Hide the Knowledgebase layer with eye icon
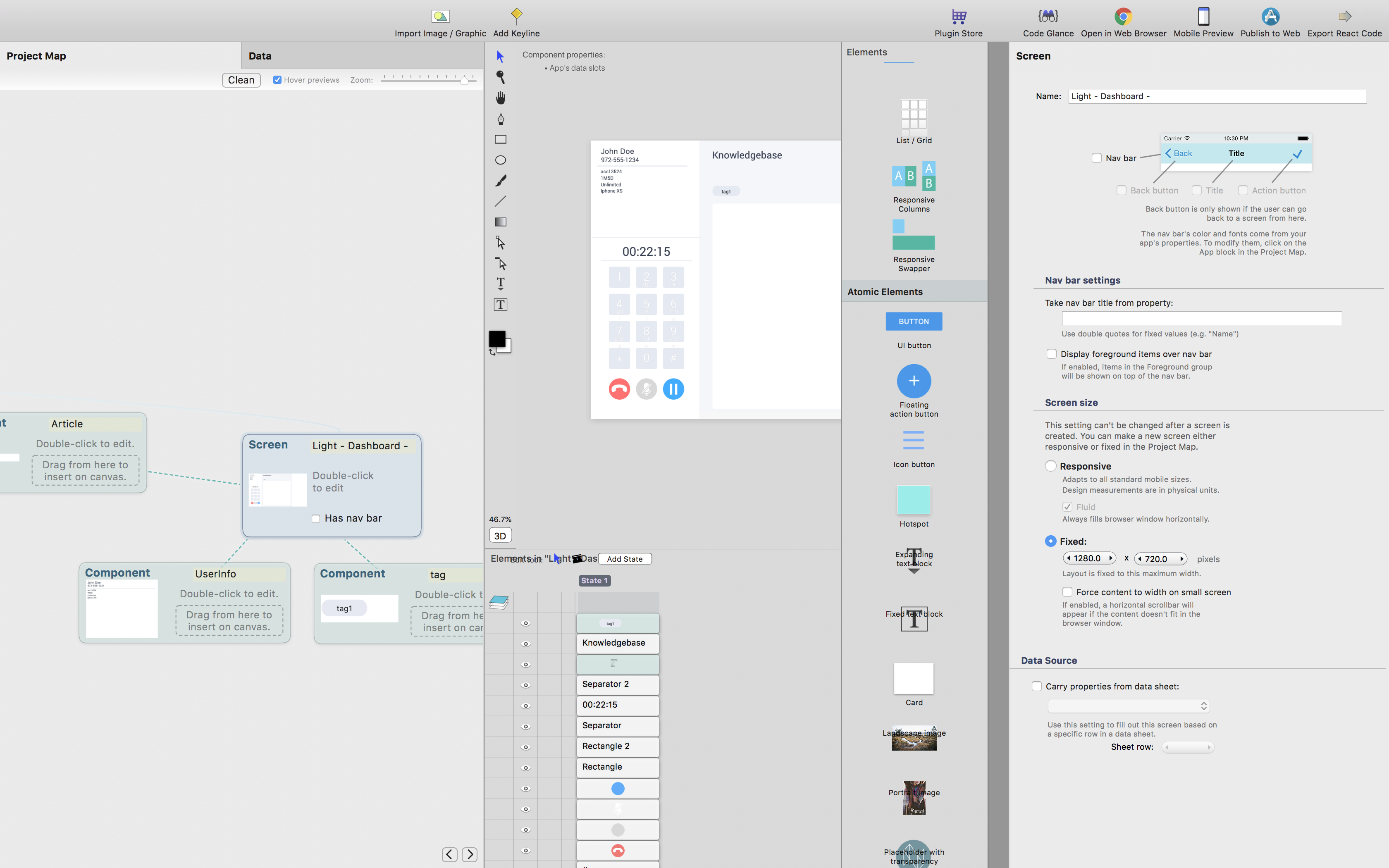Image resolution: width=1389 pixels, height=868 pixels. (x=525, y=644)
